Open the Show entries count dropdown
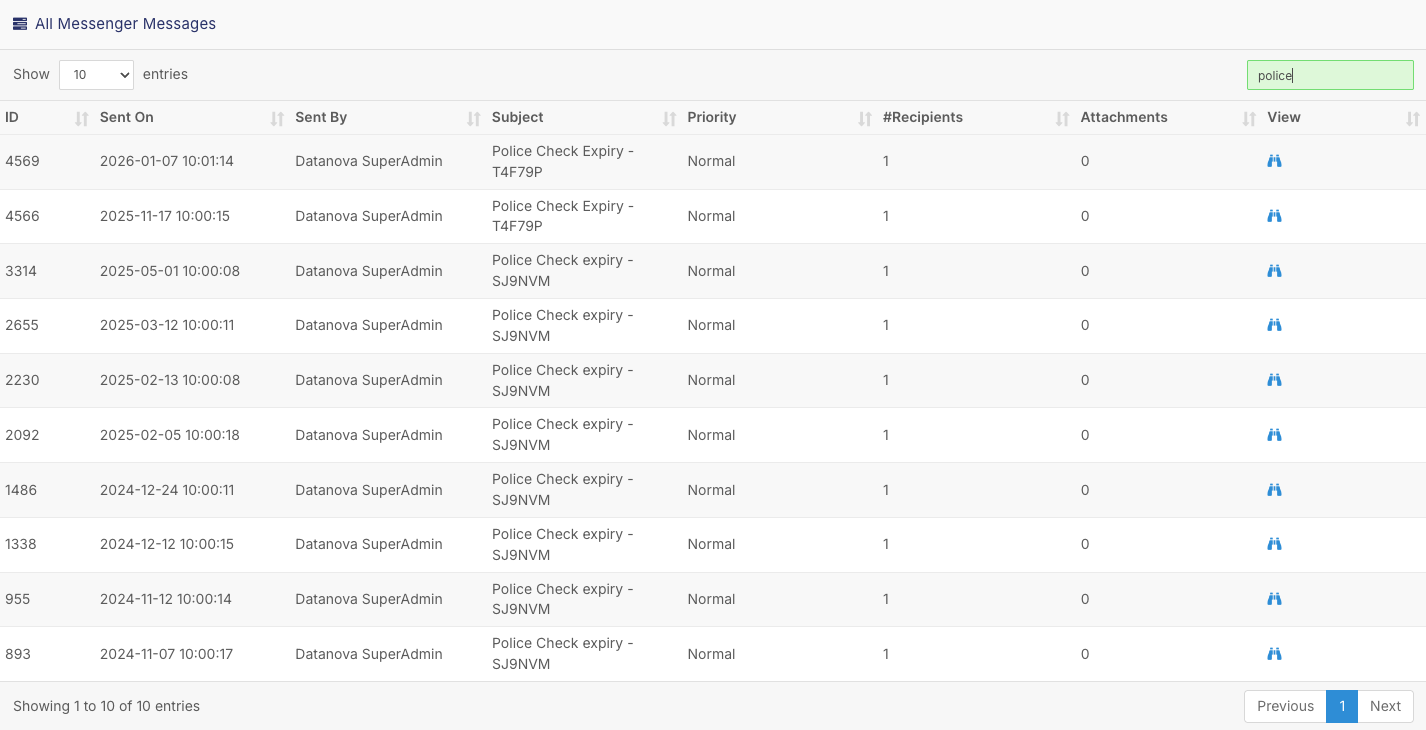The width and height of the screenshot is (1426, 730). (x=96, y=75)
